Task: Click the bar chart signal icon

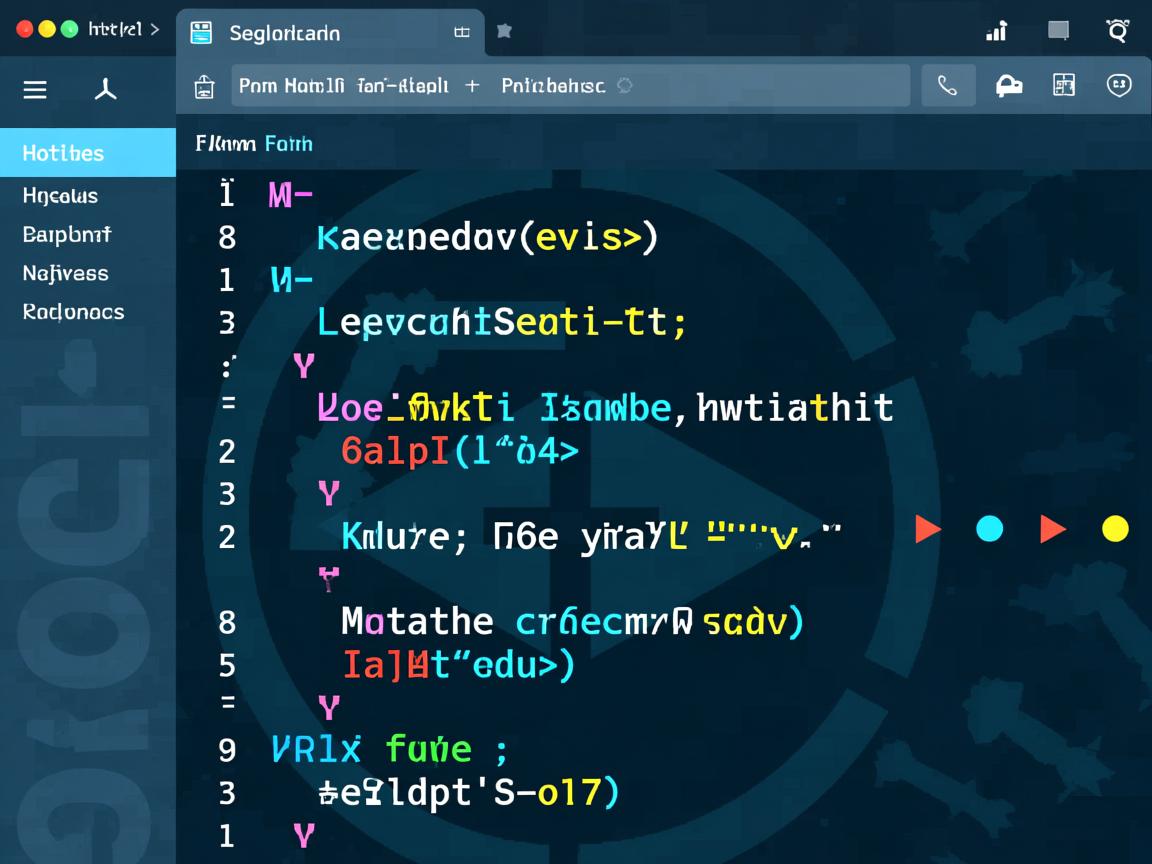Action: pos(996,32)
